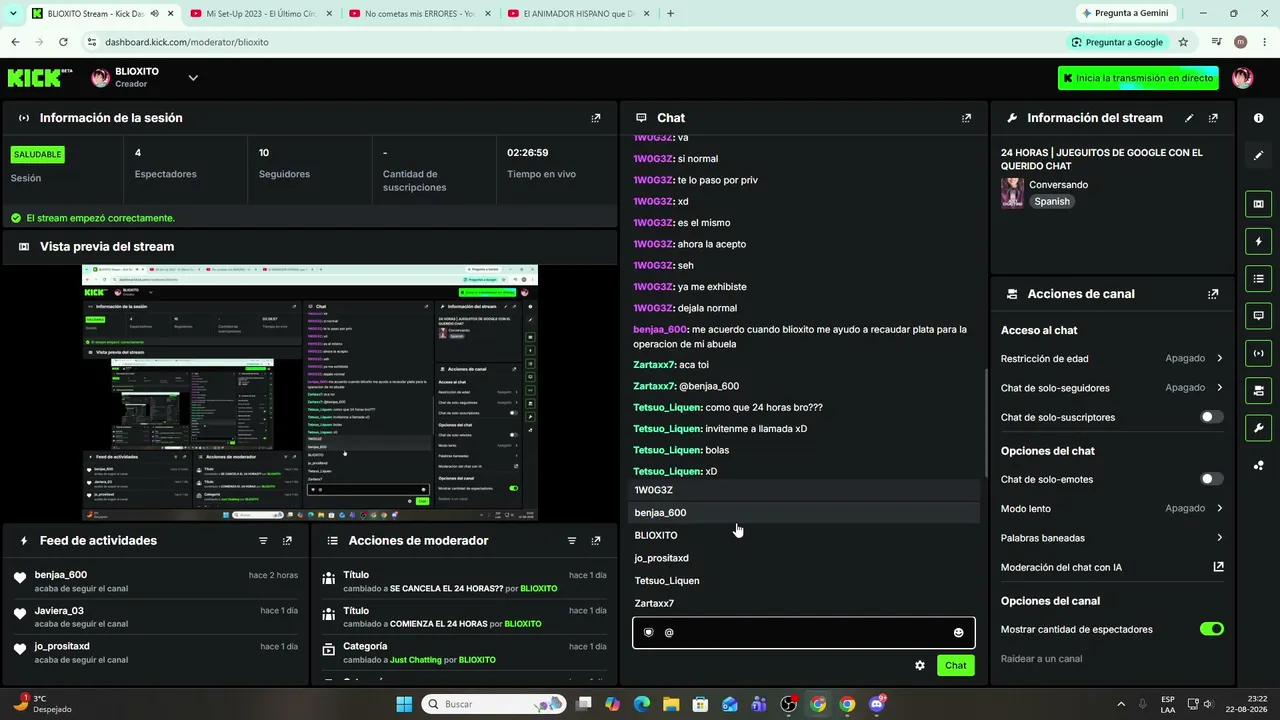The width and height of the screenshot is (1280, 720).
Task: Open the info icon in right sidebar
Action: click(1258, 118)
